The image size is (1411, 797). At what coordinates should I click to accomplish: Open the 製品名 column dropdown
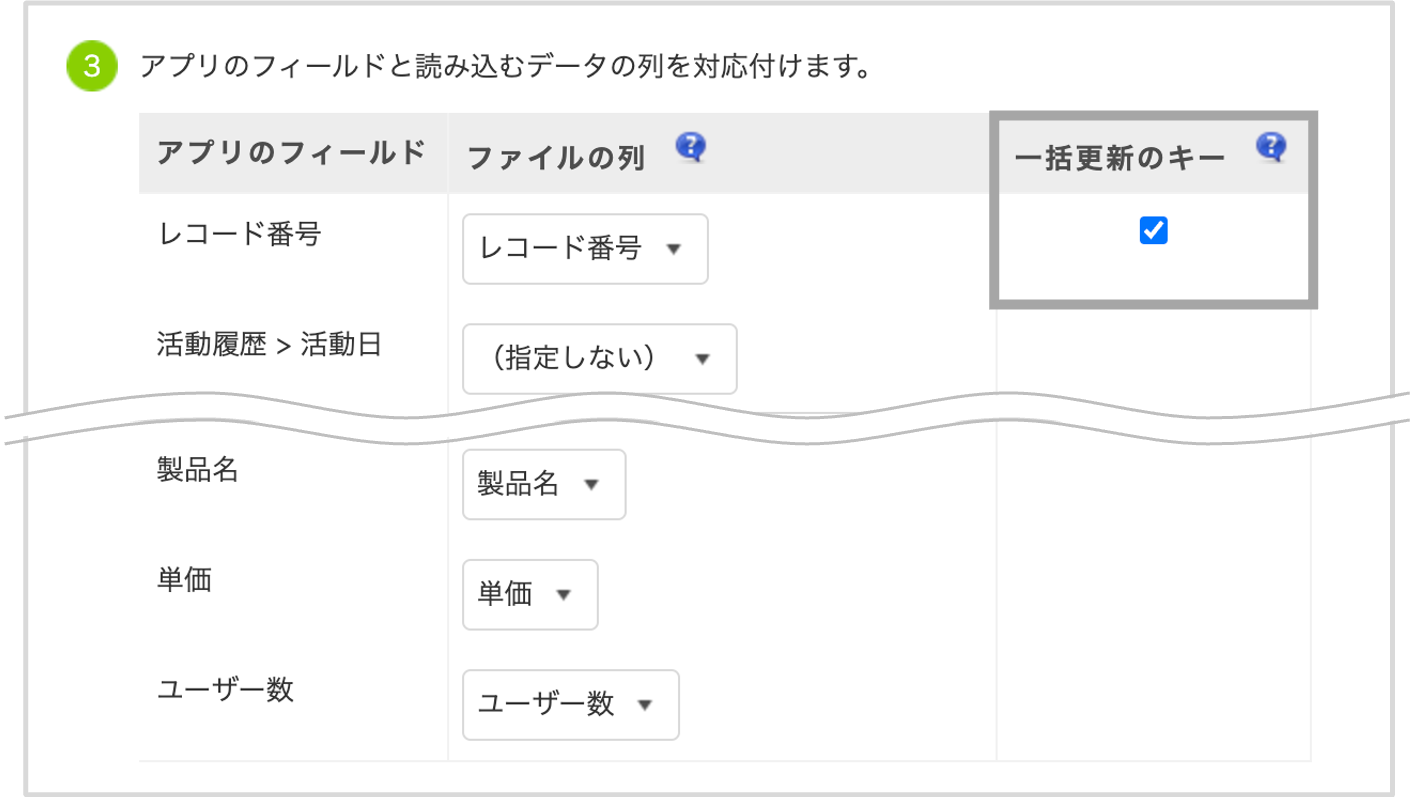(x=543, y=484)
